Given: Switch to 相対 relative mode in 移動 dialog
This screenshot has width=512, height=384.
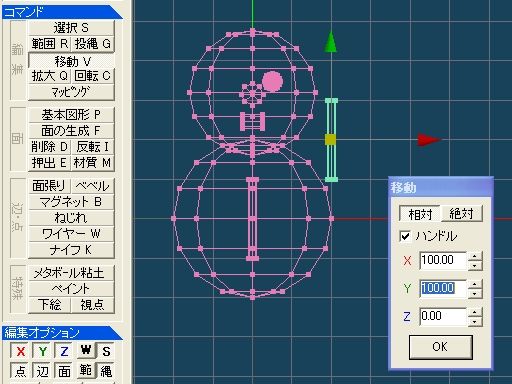Looking at the screenshot, I should coord(420,214).
